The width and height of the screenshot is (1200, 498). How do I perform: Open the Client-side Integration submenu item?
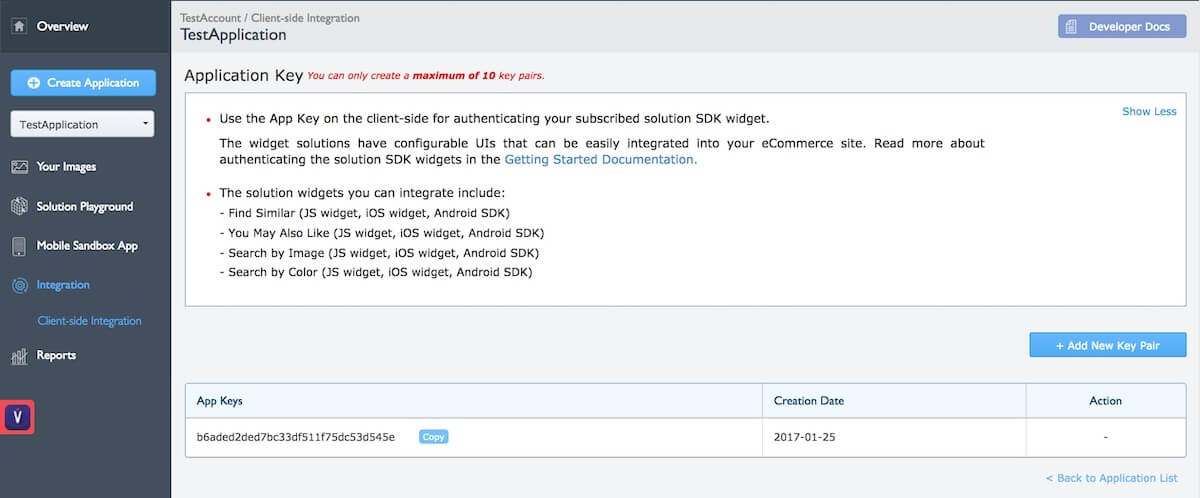click(89, 321)
